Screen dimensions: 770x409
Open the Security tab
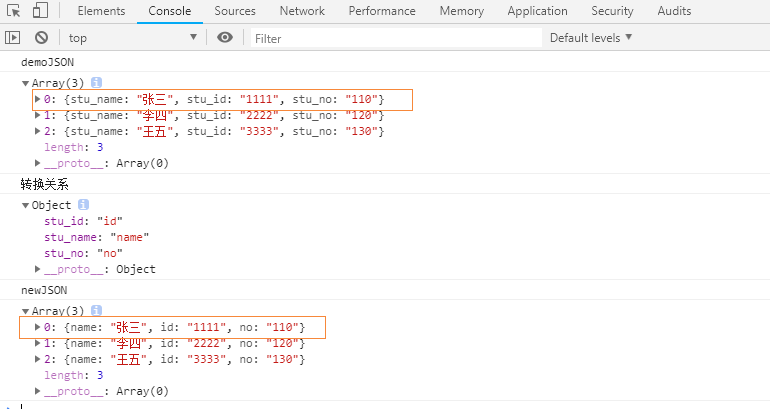pos(612,11)
